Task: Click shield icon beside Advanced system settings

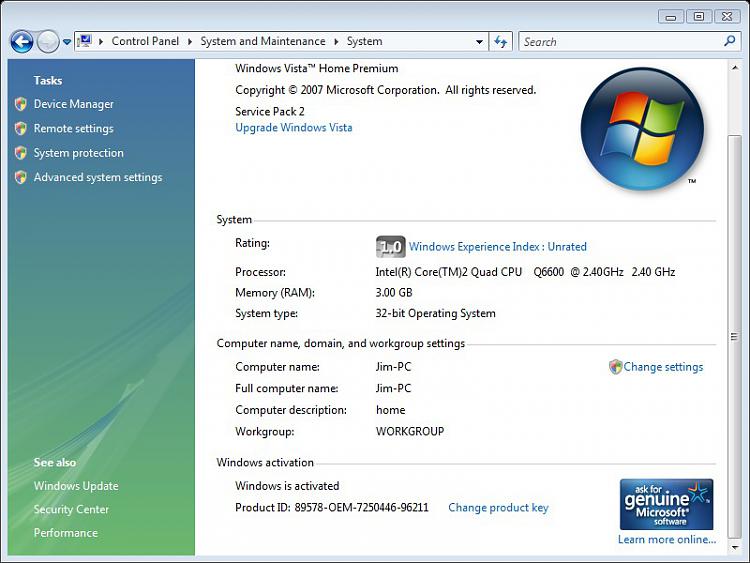Action: pos(21,177)
